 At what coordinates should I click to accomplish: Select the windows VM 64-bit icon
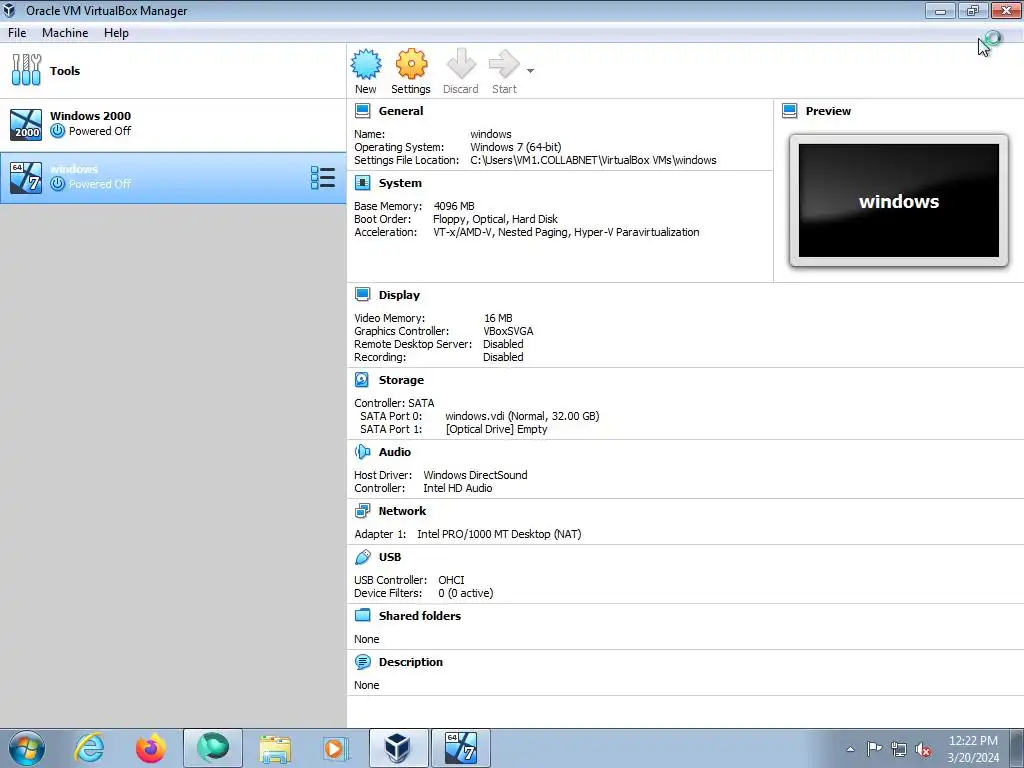(x=26, y=178)
